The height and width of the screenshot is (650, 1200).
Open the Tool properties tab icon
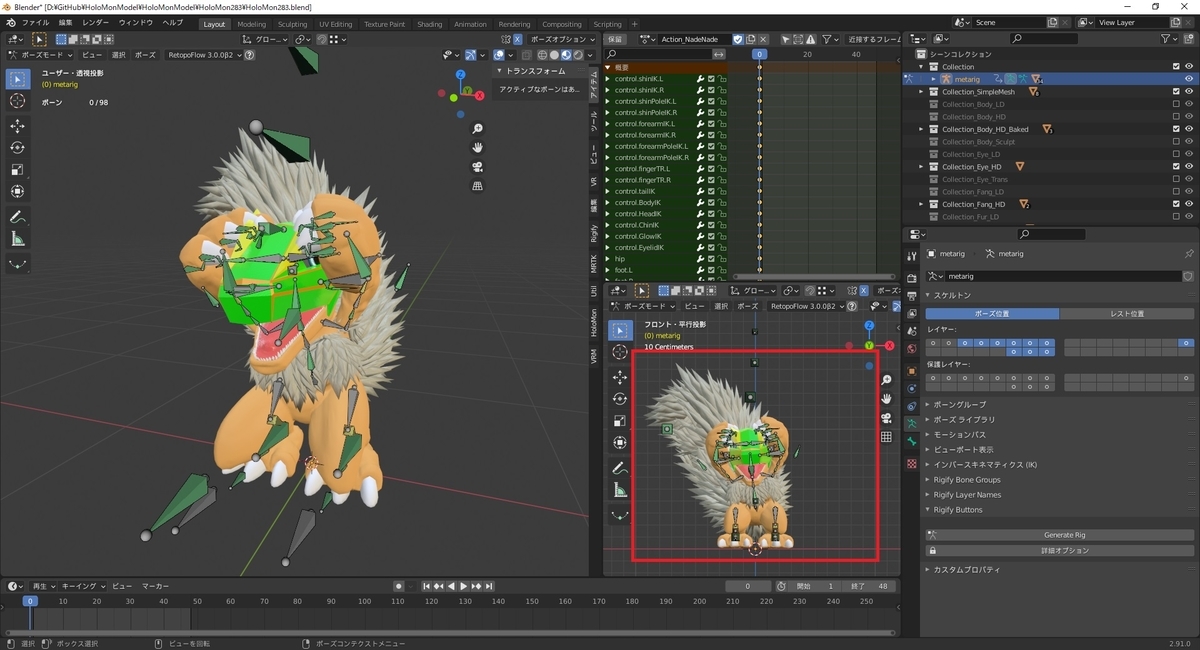pos(911,256)
